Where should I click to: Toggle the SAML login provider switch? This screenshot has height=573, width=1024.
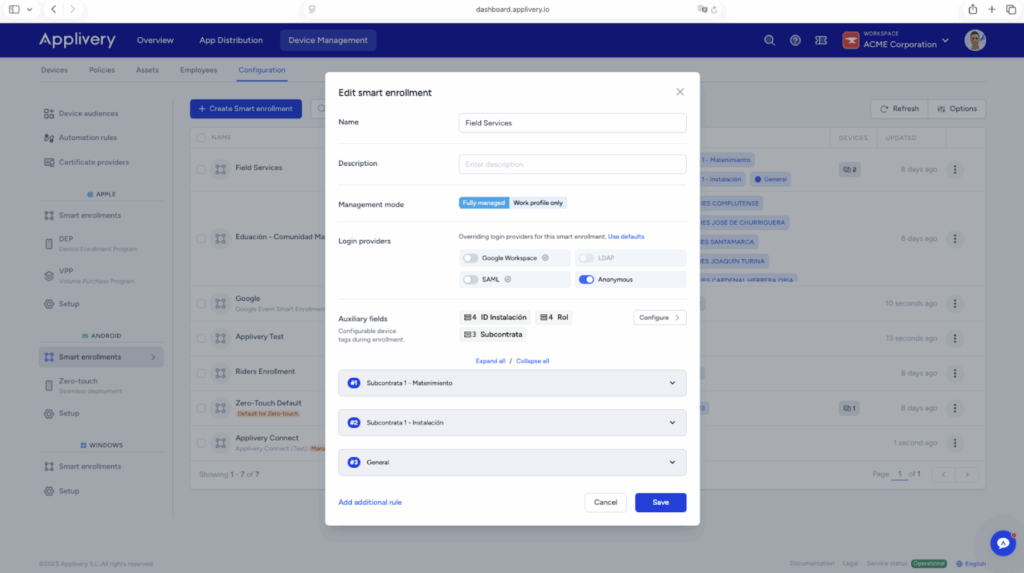(470, 280)
